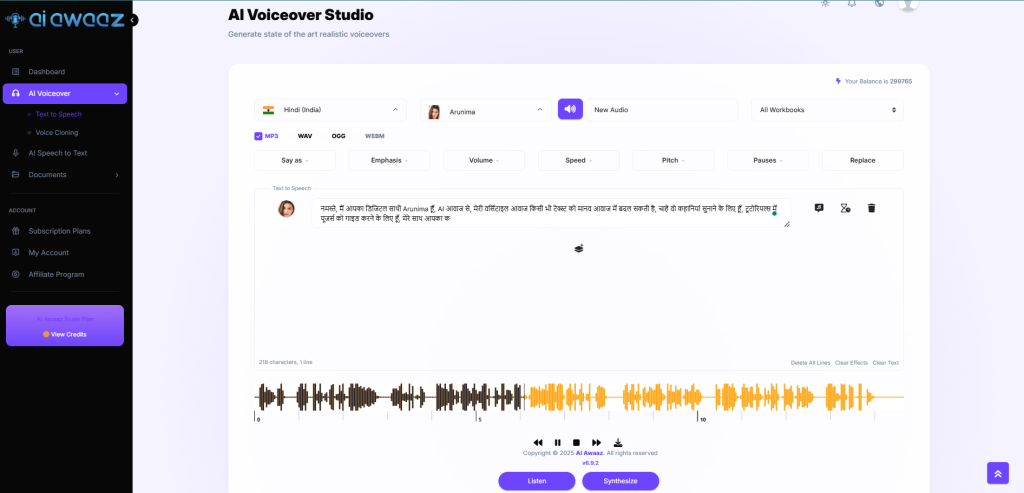Toggle the MP3 format checkbox
Screen dimensions: 1024x493
tap(258, 135)
